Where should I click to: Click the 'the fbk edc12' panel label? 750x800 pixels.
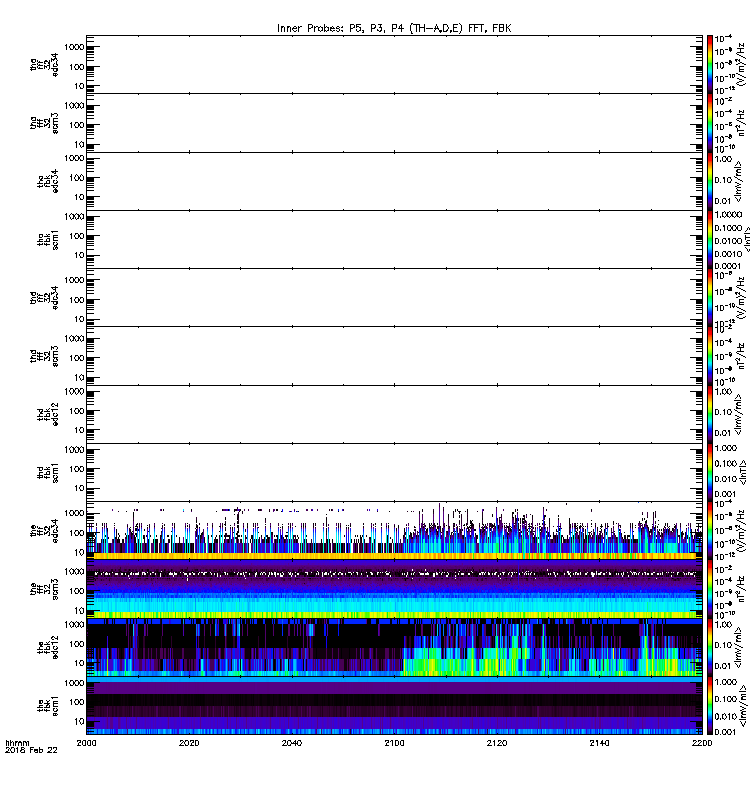coord(48,647)
